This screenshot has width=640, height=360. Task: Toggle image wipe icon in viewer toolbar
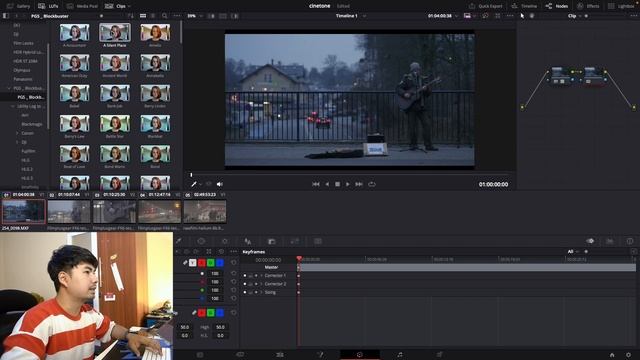[x=211, y=16]
